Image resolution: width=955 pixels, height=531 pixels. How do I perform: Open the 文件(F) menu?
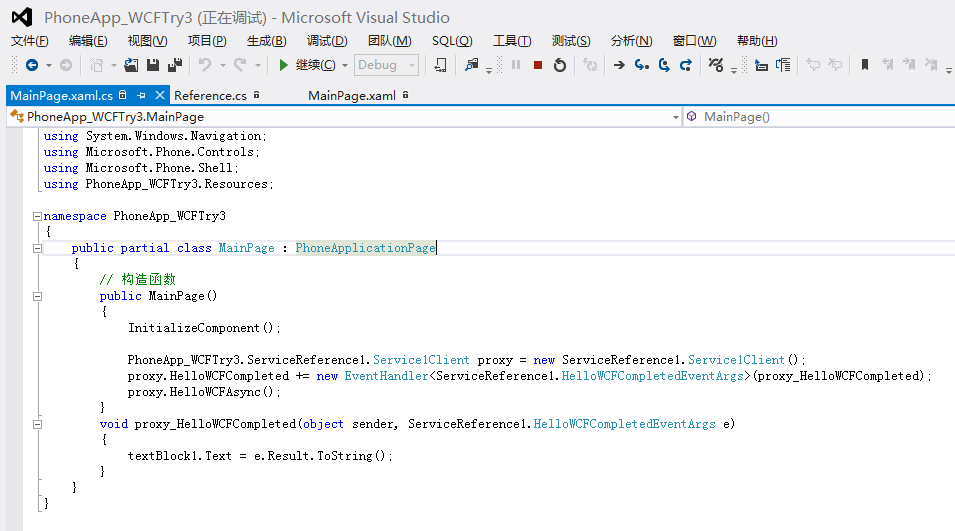click(29, 41)
